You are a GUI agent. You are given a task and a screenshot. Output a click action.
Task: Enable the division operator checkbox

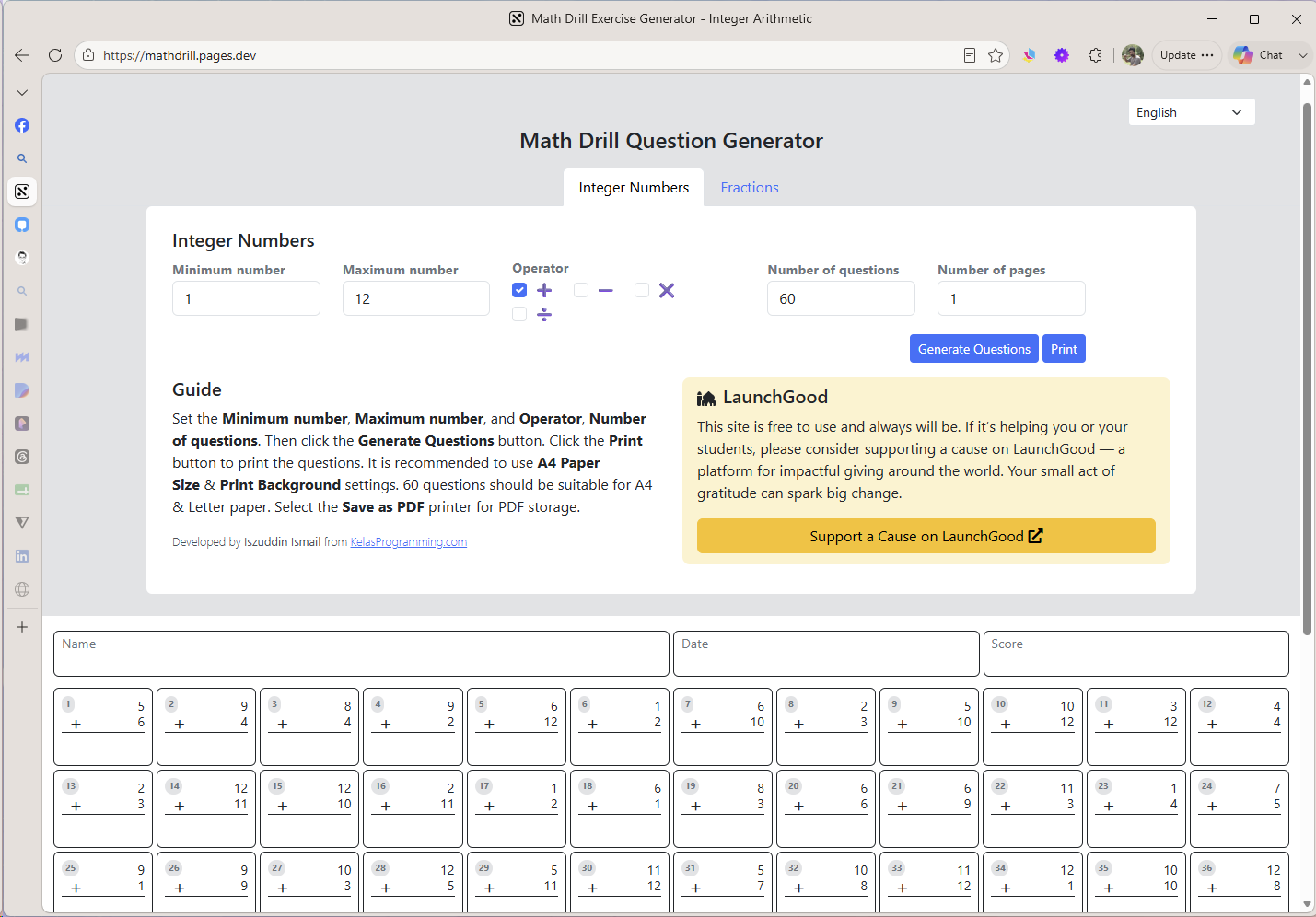(519, 314)
